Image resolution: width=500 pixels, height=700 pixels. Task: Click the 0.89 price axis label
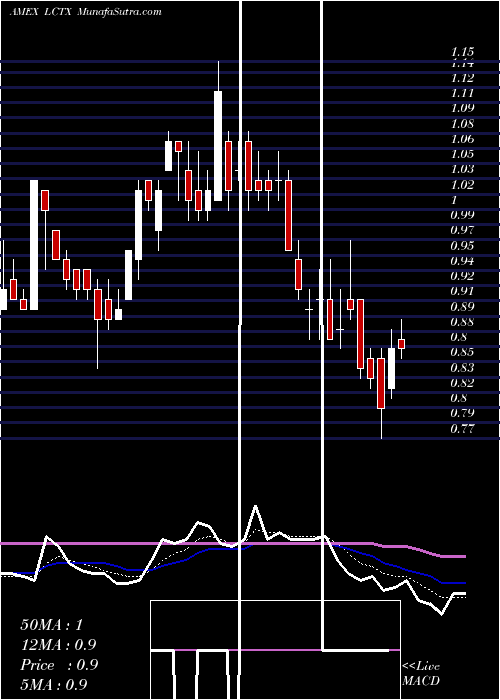pyautogui.click(x=462, y=307)
